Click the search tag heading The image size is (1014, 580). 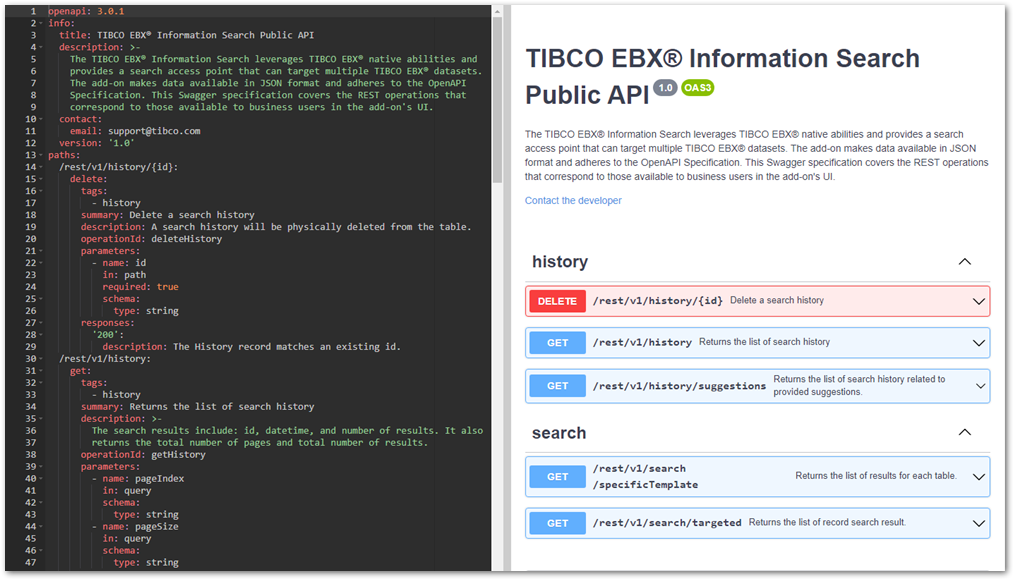pos(559,433)
